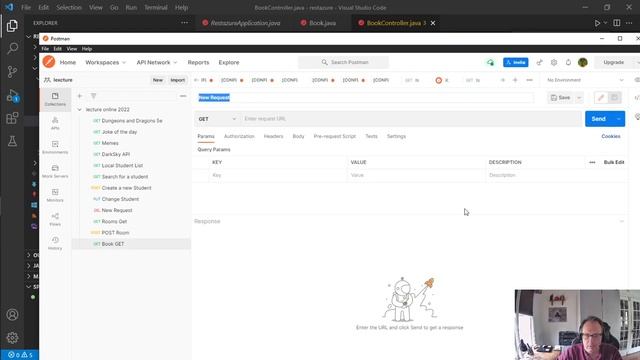640x360 pixels.
Task: Open the APIs sidebar panel
Action: [55, 123]
